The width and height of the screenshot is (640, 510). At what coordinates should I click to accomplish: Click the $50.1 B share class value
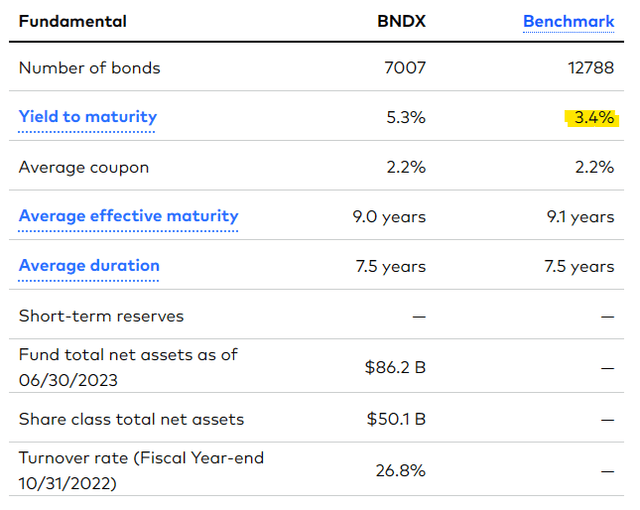(396, 419)
